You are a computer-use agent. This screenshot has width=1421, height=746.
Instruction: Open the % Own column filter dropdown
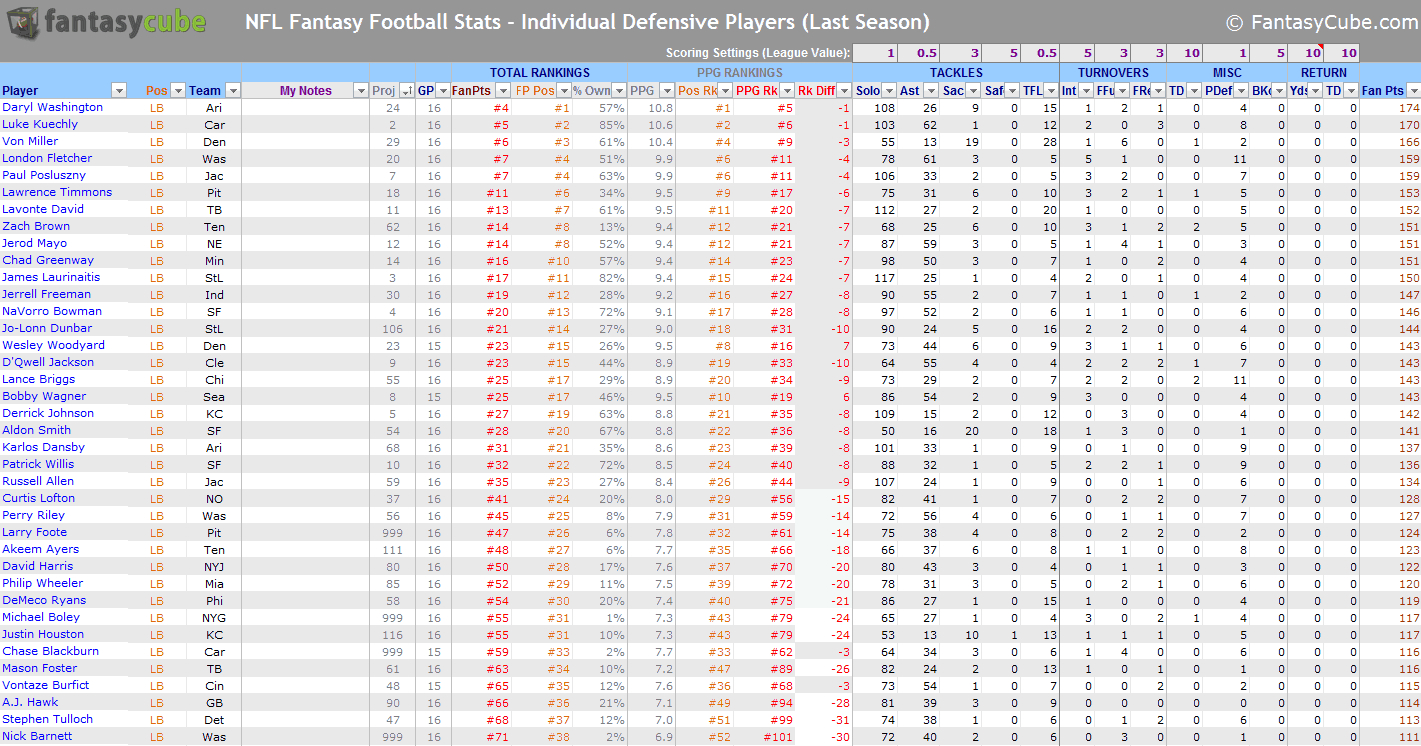pos(619,91)
